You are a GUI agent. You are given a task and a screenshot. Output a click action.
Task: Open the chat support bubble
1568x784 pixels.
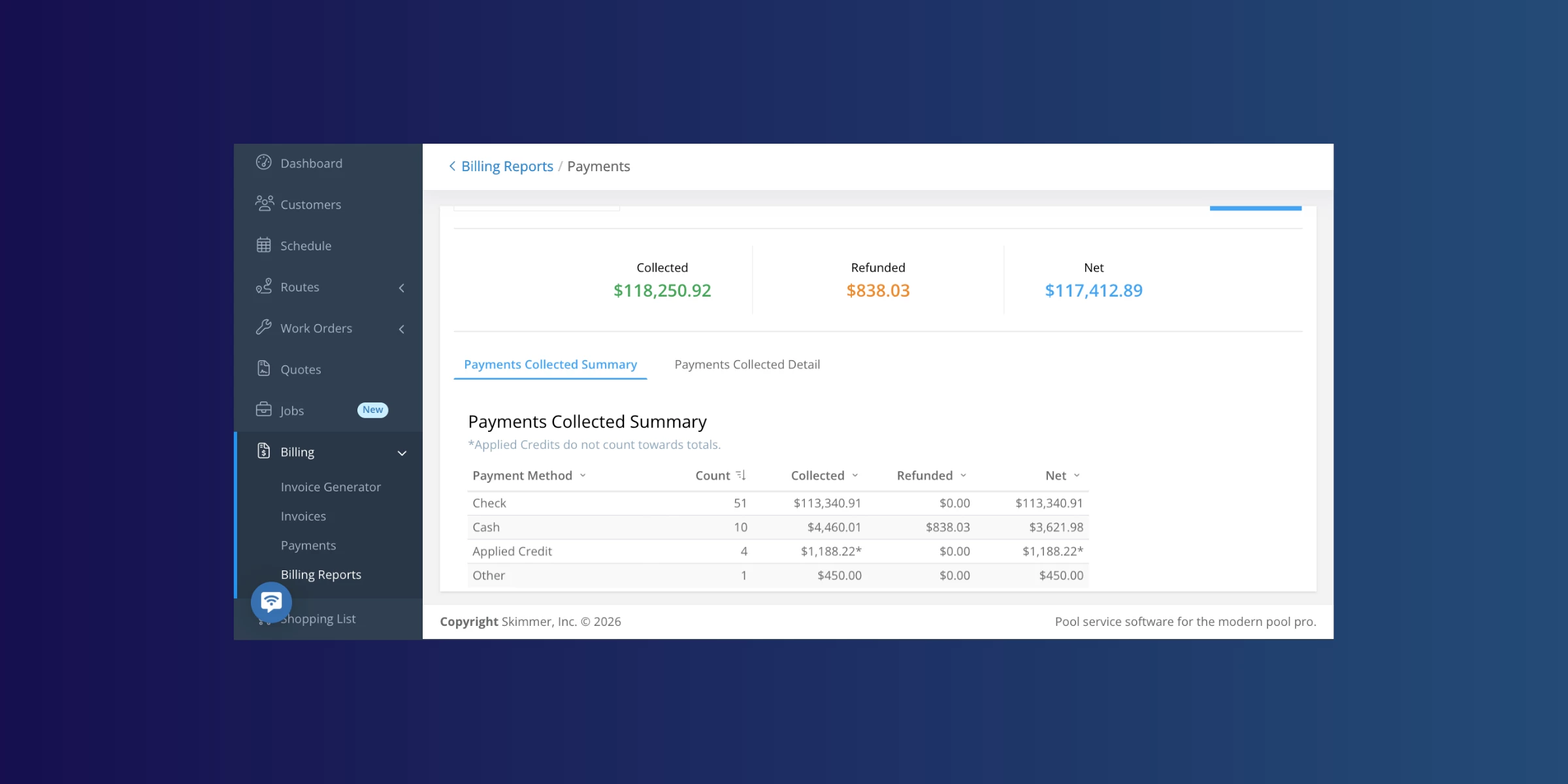271,602
